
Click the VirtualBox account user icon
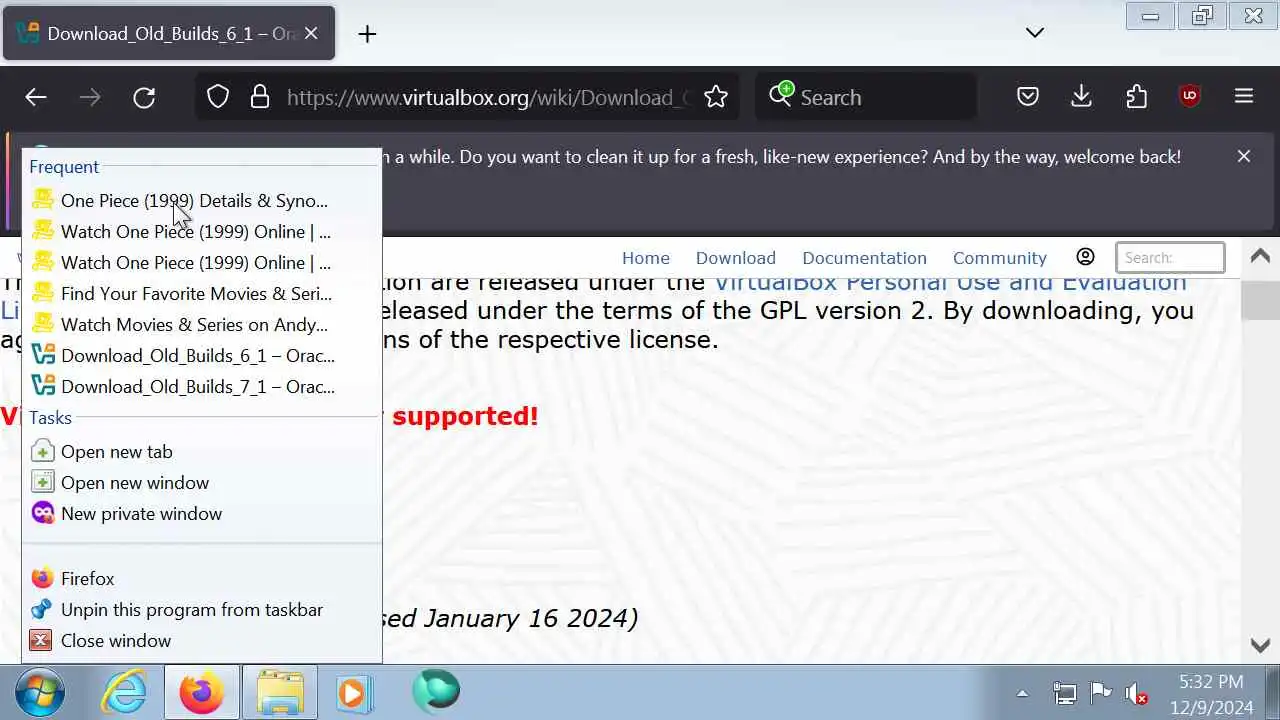coord(1085,257)
